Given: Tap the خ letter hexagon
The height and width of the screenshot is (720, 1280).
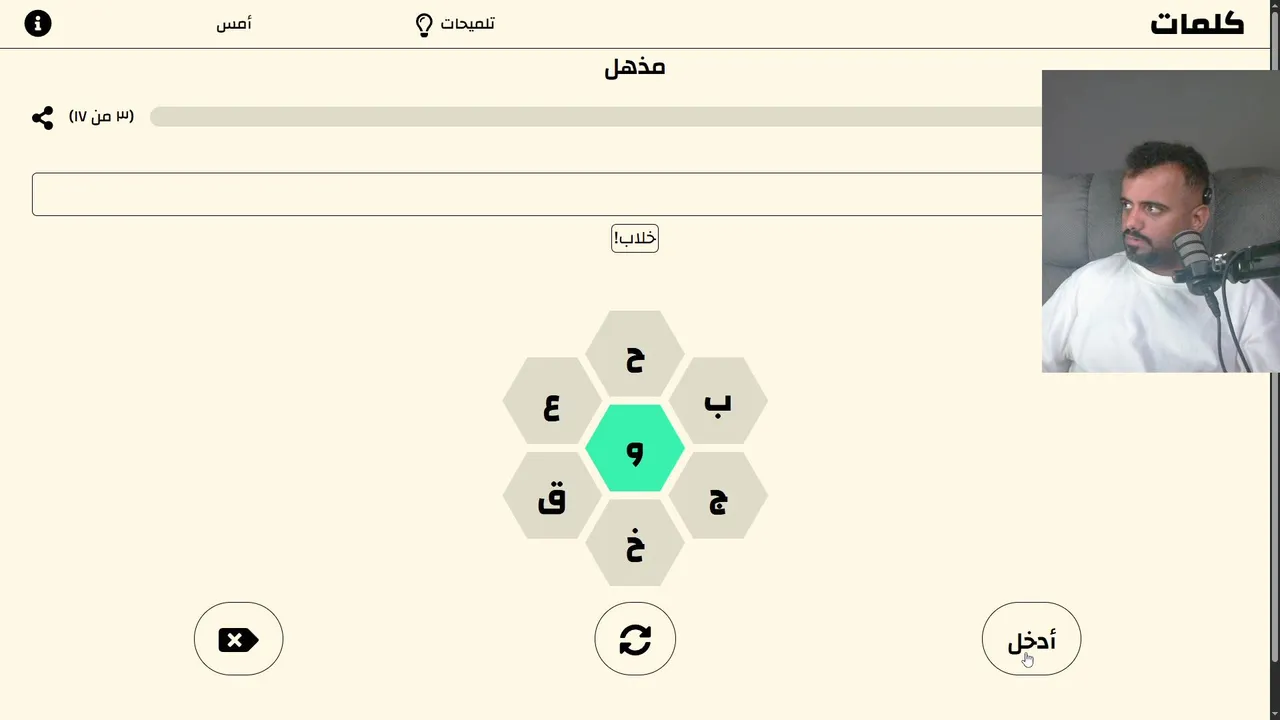Looking at the screenshot, I should [635, 543].
